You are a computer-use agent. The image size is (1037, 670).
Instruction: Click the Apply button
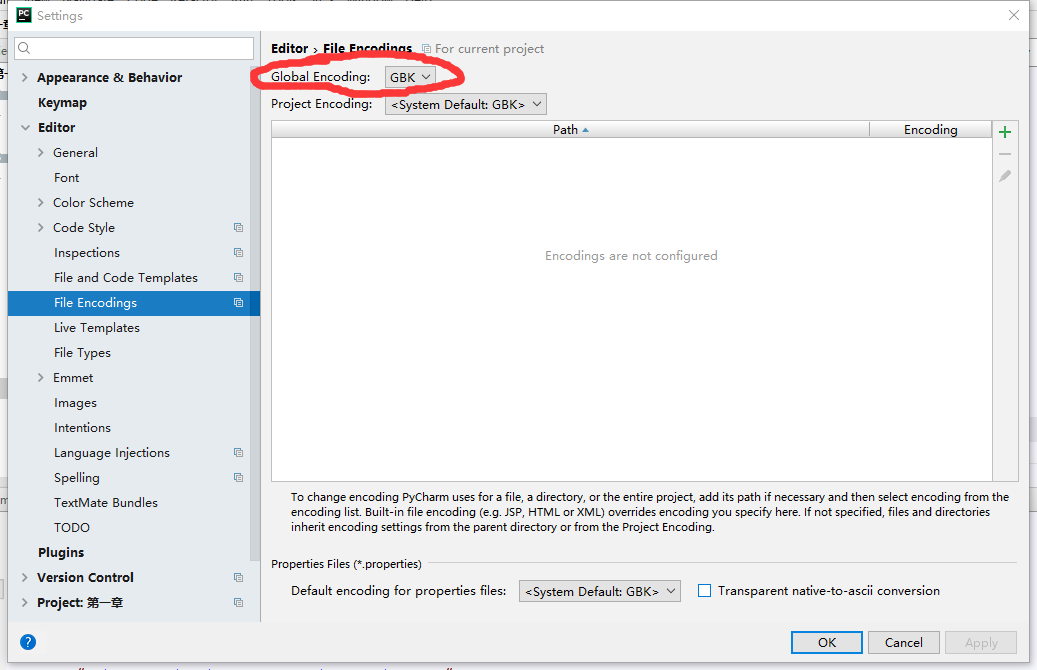click(981, 642)
